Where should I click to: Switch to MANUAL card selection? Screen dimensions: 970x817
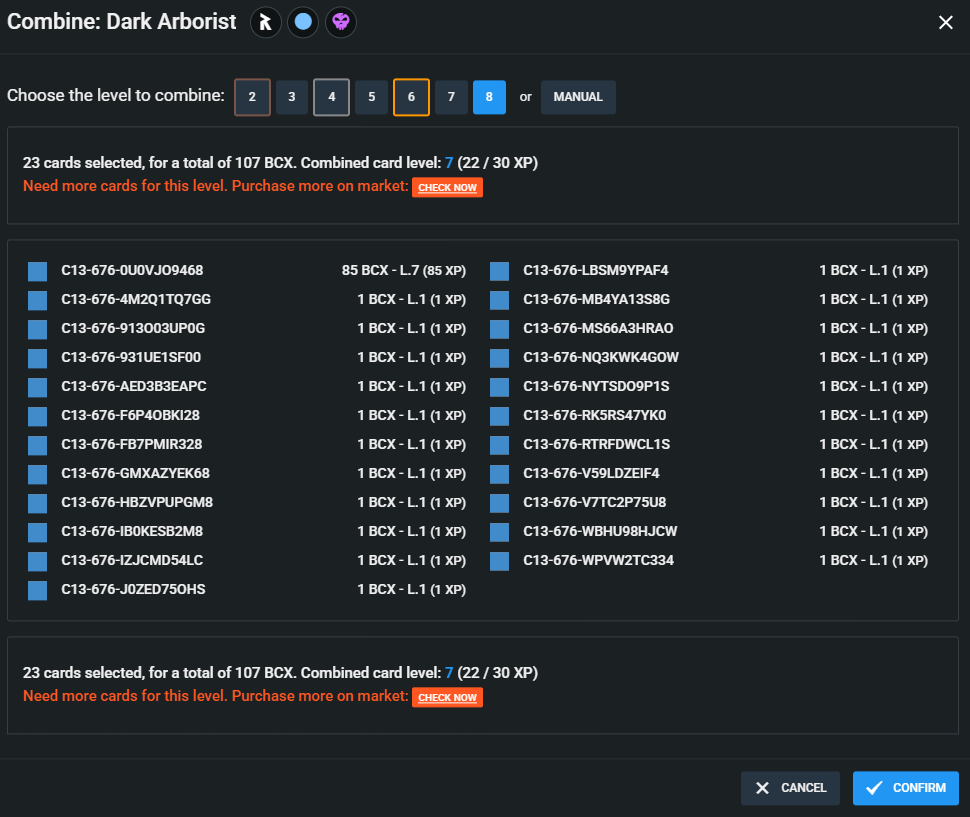[x=578, y=97]
